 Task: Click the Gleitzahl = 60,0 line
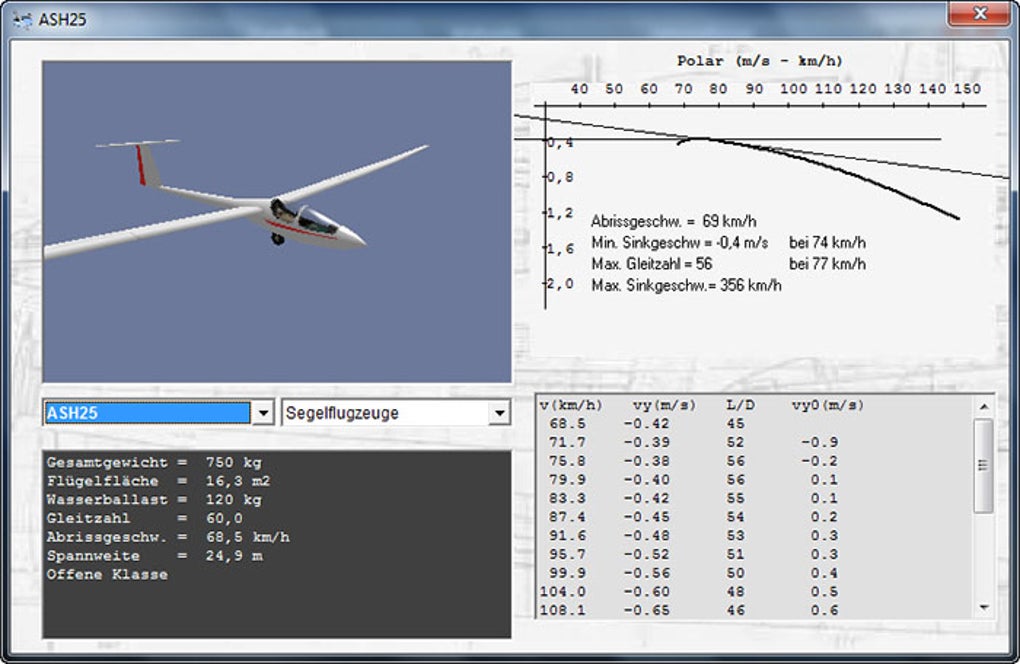tap(144, 518)
